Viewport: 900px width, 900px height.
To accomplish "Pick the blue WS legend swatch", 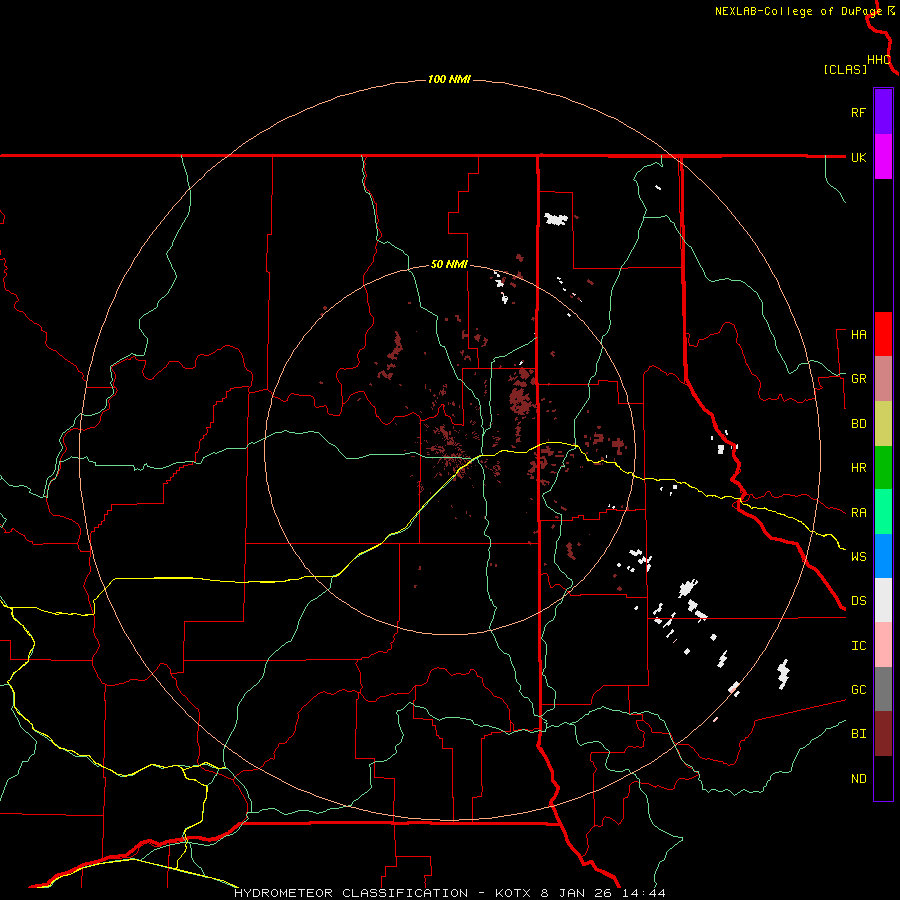I will (883, 556).
